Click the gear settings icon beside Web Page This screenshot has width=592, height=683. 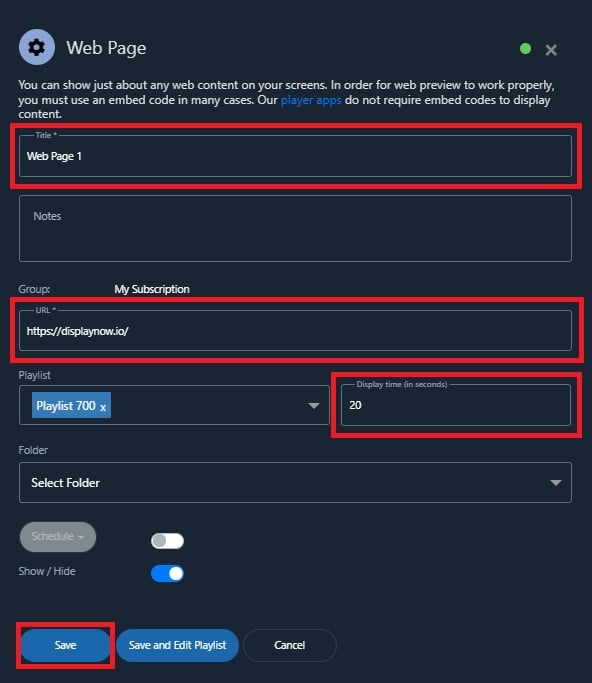pos(37,47)
